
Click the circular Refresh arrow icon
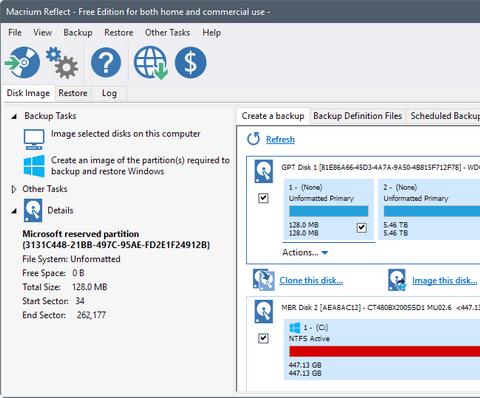coord(253,139)
